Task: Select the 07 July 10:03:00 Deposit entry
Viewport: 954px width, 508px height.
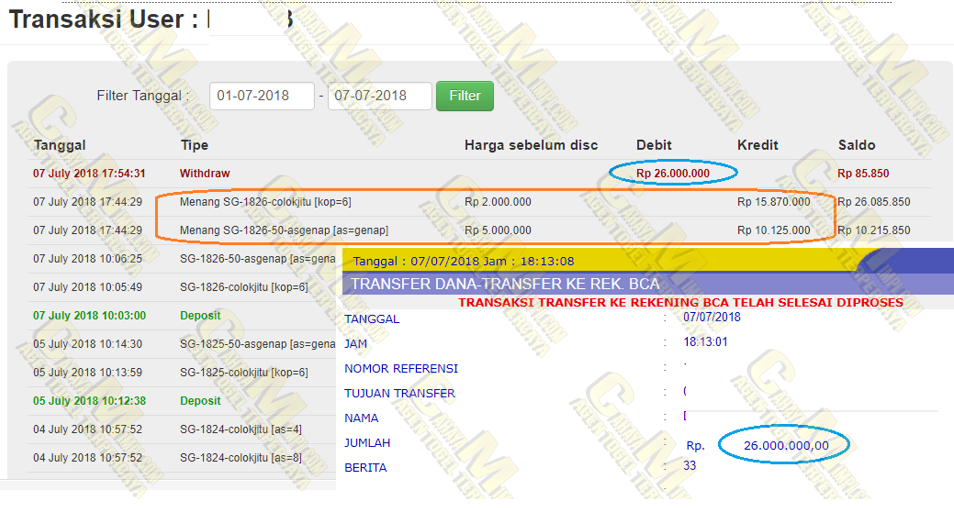Action: (x=200, y=315)
